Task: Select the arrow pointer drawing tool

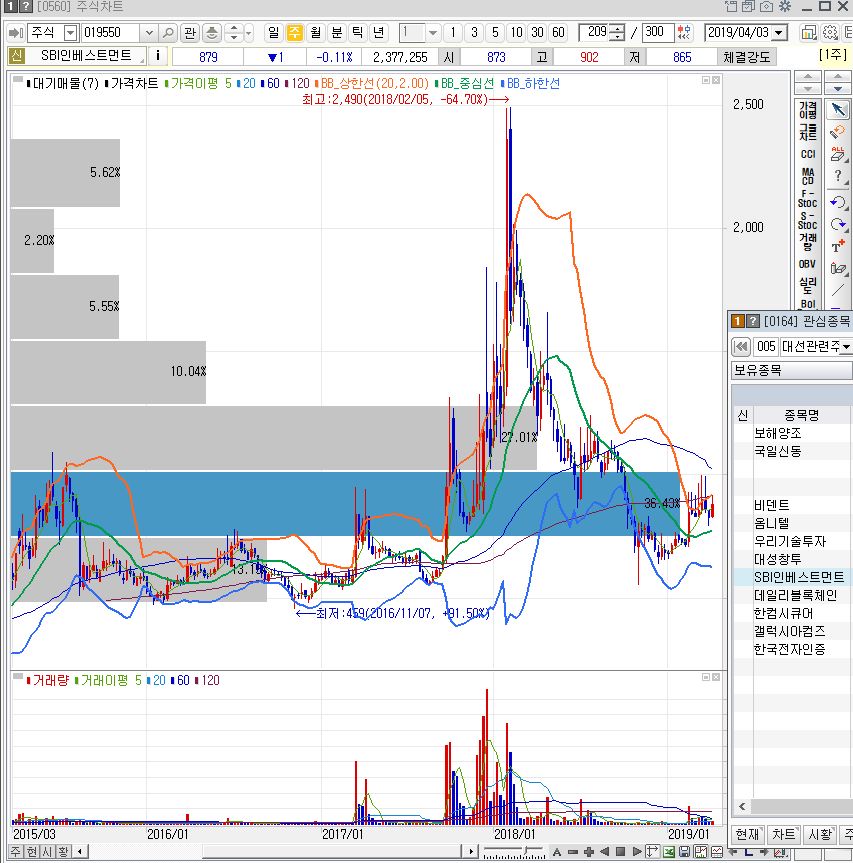Action: coord(838,110)
